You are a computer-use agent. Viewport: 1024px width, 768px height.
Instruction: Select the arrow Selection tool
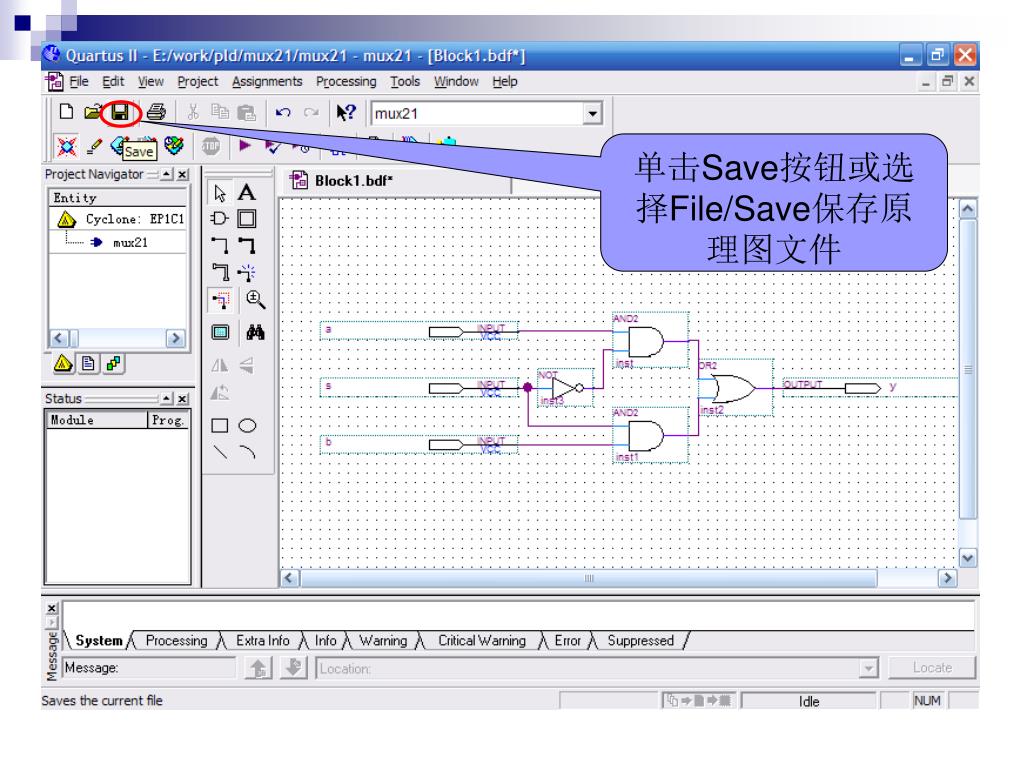point(219,193)
